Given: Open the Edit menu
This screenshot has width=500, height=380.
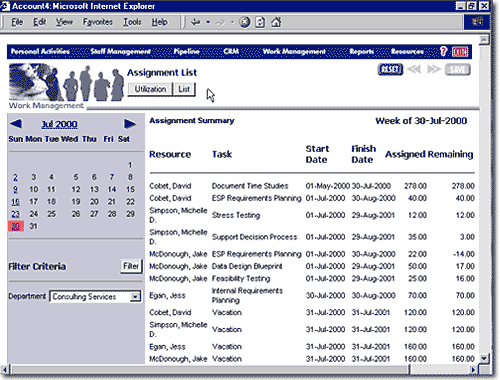Looking at the screenshot, I should [x=39, y=22].
